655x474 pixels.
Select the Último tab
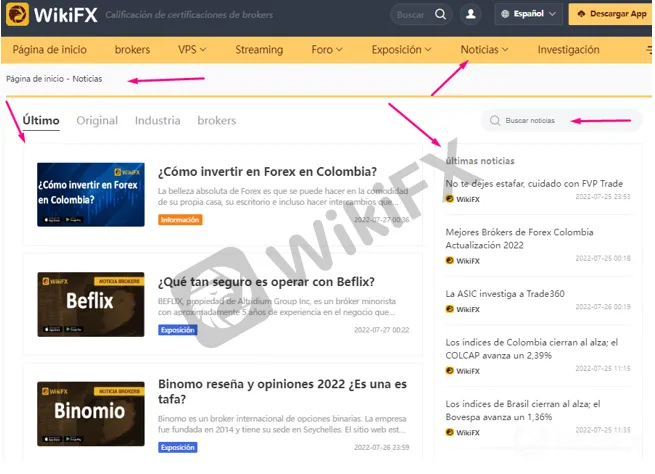[41, 120]
